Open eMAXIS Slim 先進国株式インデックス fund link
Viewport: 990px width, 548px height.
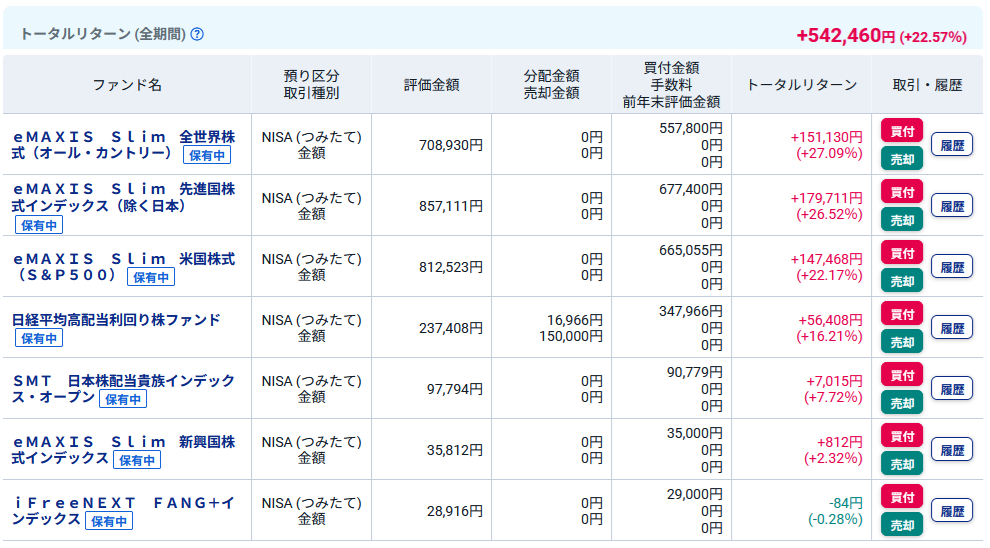pos(123,197)
